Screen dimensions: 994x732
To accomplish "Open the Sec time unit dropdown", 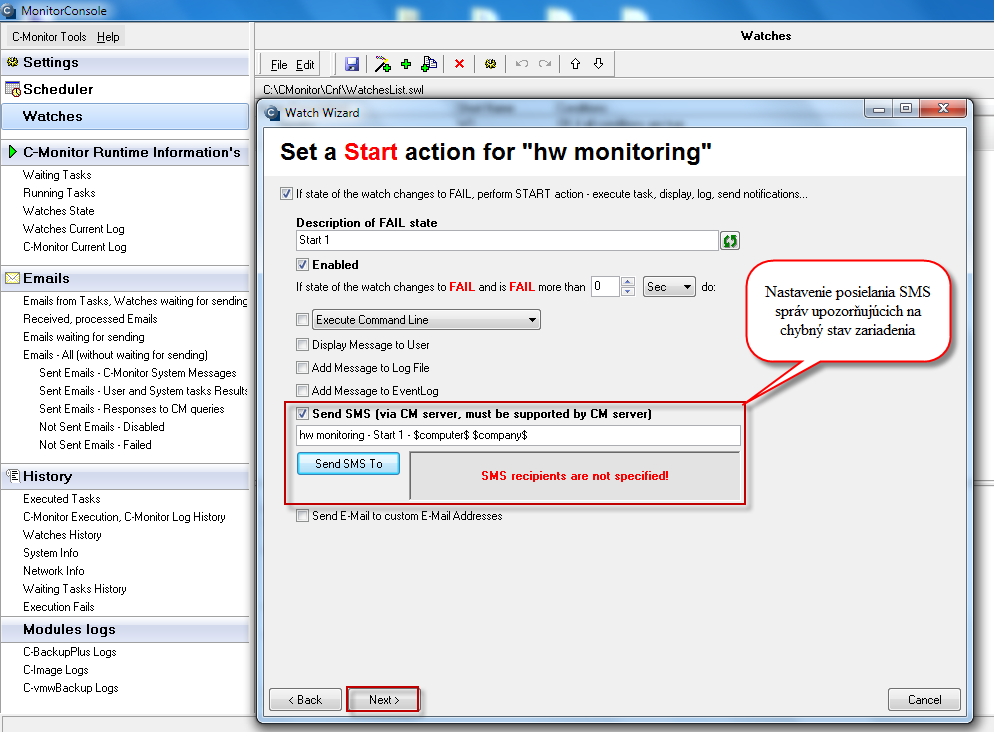I will click(x=669, y=287).
